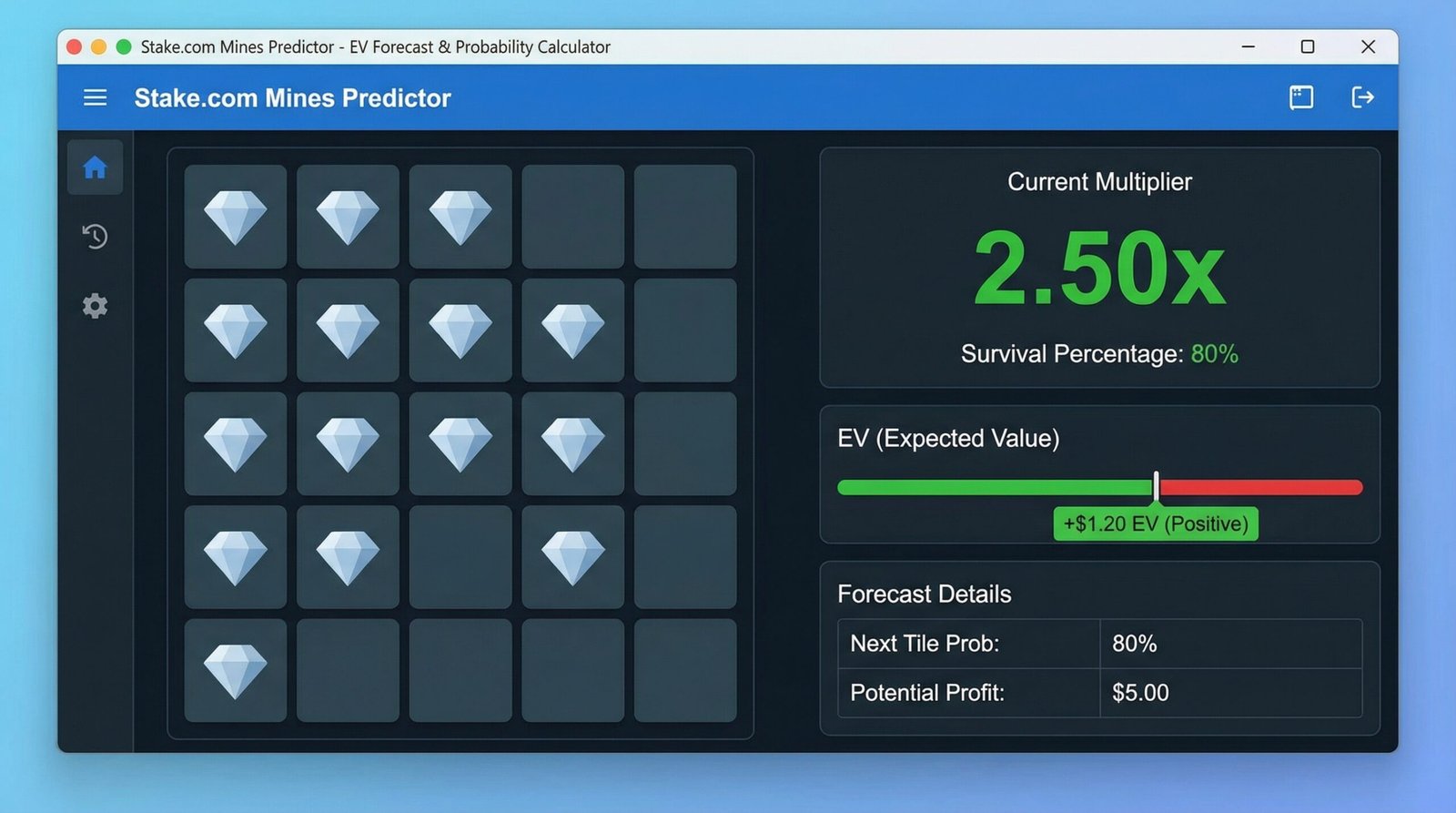Reveal the empty tile in row five, column five

(x=685, y=671)
